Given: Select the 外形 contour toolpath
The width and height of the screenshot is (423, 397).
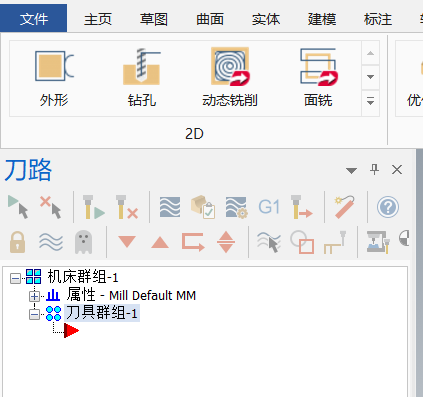Looking at the screenshot, I should tap(54, 78).
